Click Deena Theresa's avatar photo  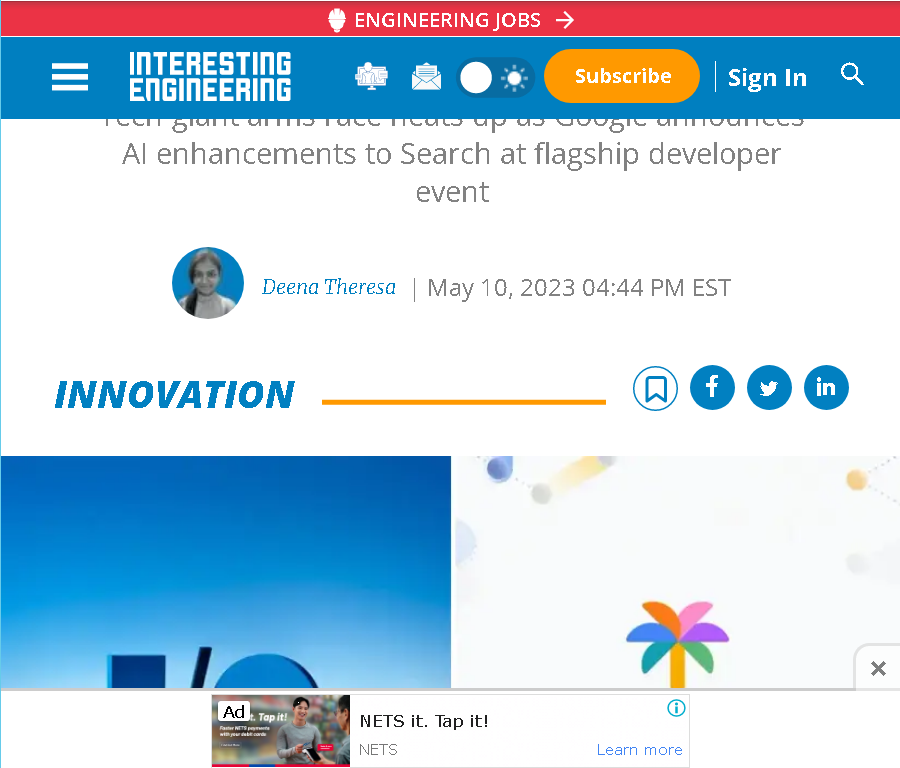(x=208, y=283)
